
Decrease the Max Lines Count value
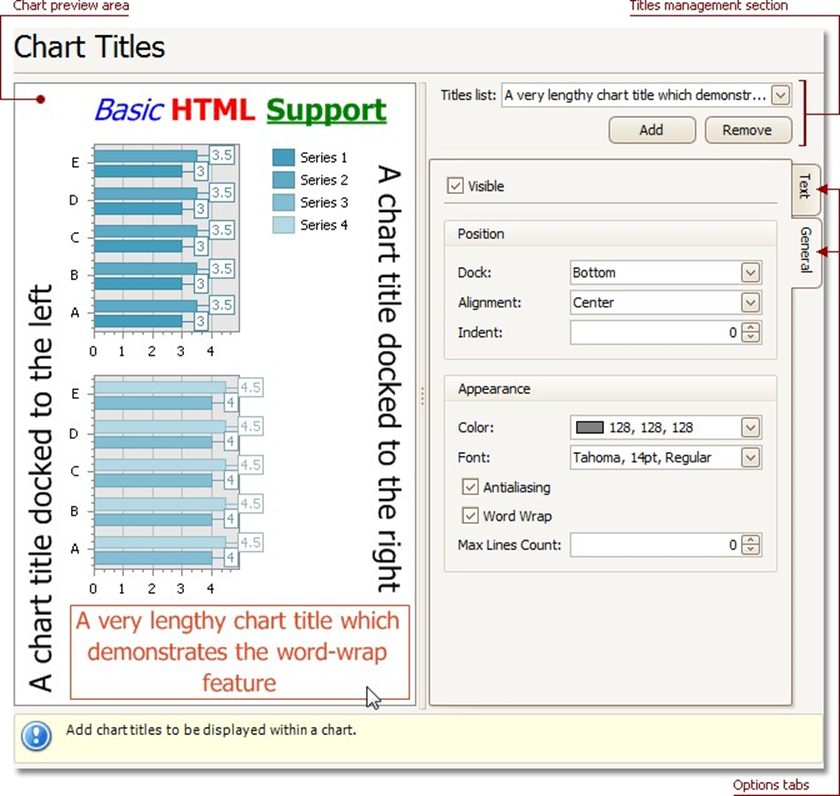[x=752, y=550]
